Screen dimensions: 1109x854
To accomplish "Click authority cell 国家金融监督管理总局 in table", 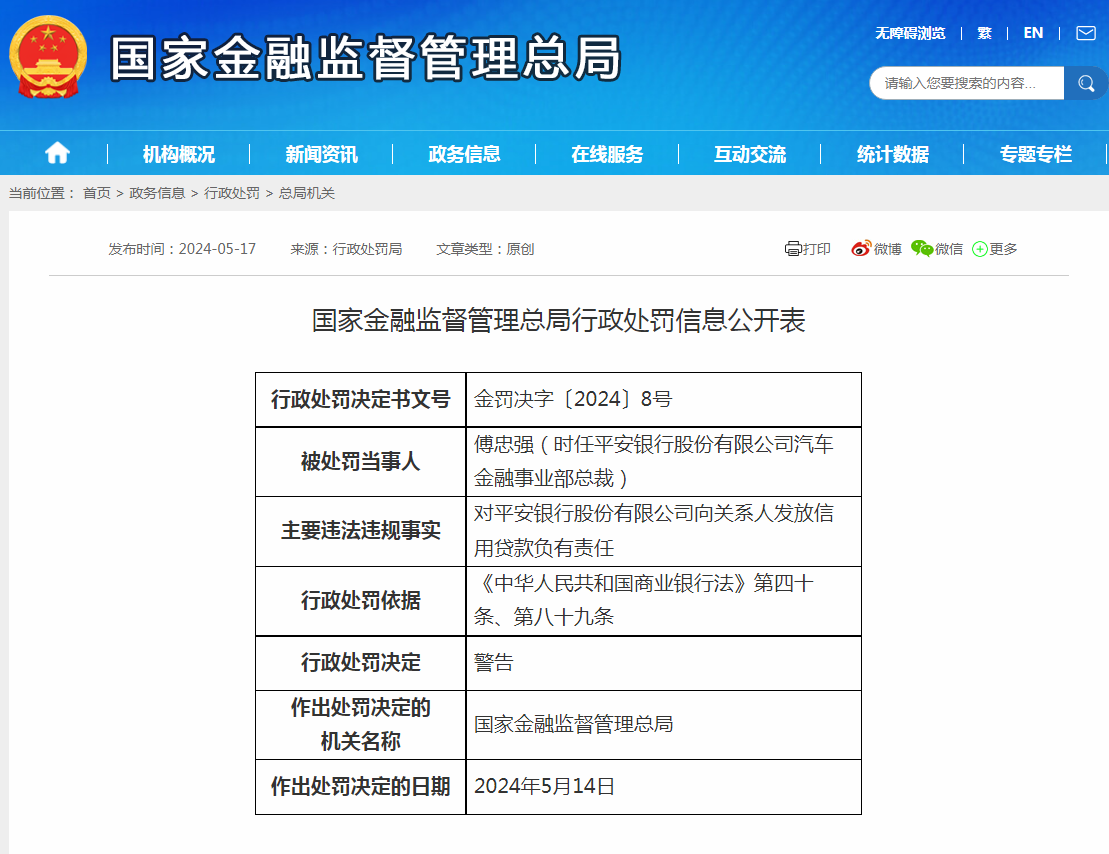I will [663, 725].
